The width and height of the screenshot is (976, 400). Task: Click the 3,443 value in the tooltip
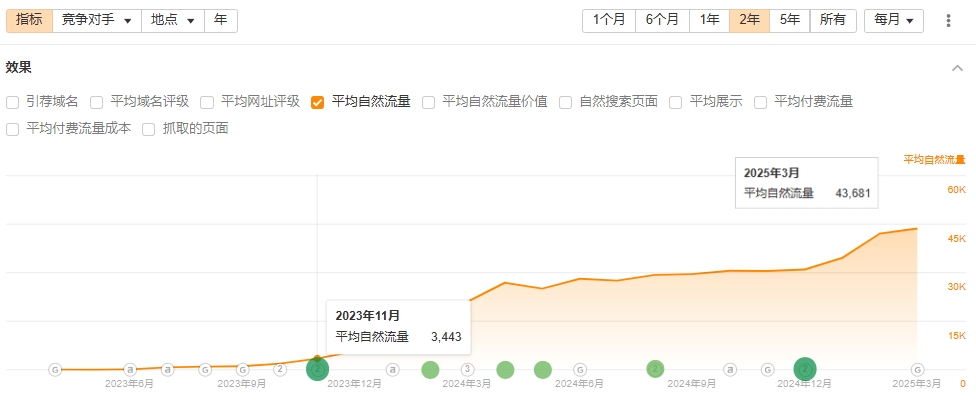[x=446, y=337]
